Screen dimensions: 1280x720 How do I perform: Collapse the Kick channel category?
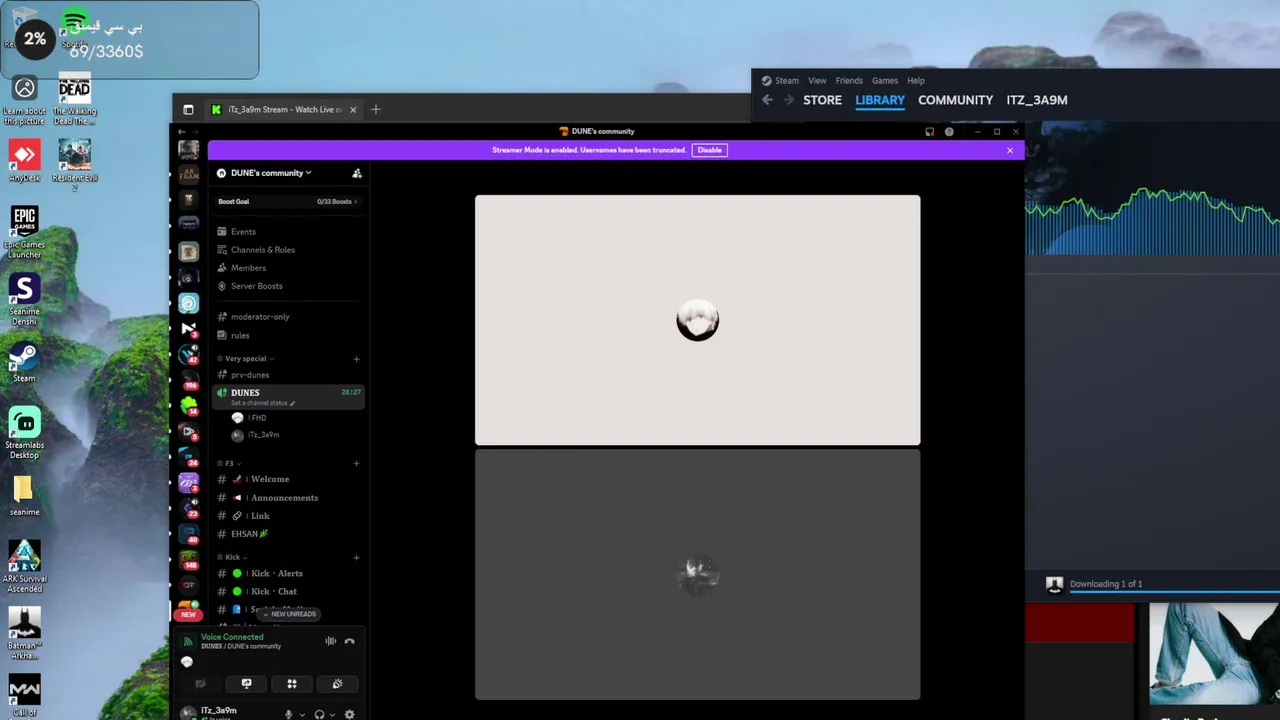click(232, 557)
